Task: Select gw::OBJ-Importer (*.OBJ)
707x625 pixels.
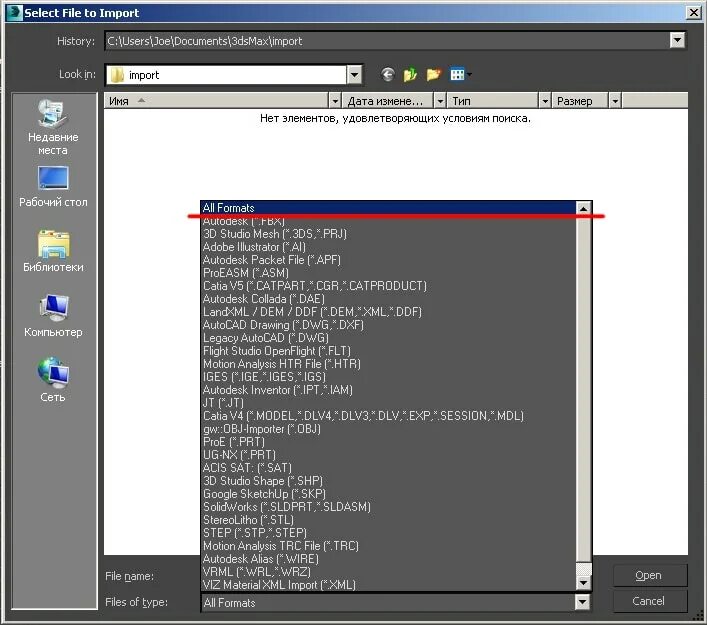Action: click(x=388, y=429)
